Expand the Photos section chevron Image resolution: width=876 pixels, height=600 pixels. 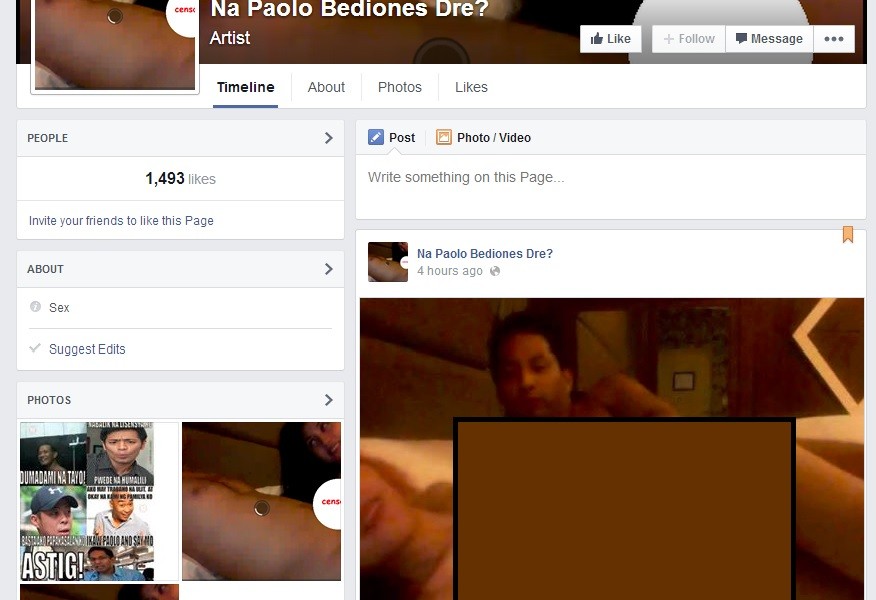click(x=328, y=400)
